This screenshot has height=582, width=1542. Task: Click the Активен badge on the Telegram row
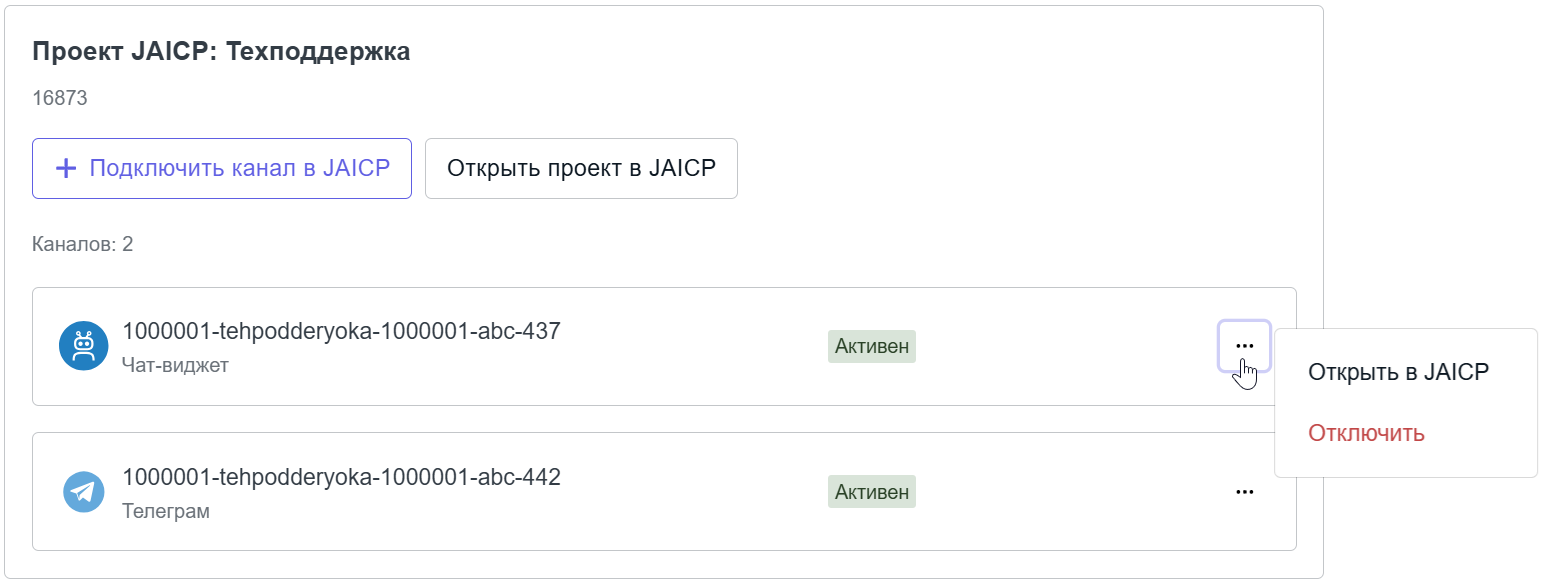point(871,491)
